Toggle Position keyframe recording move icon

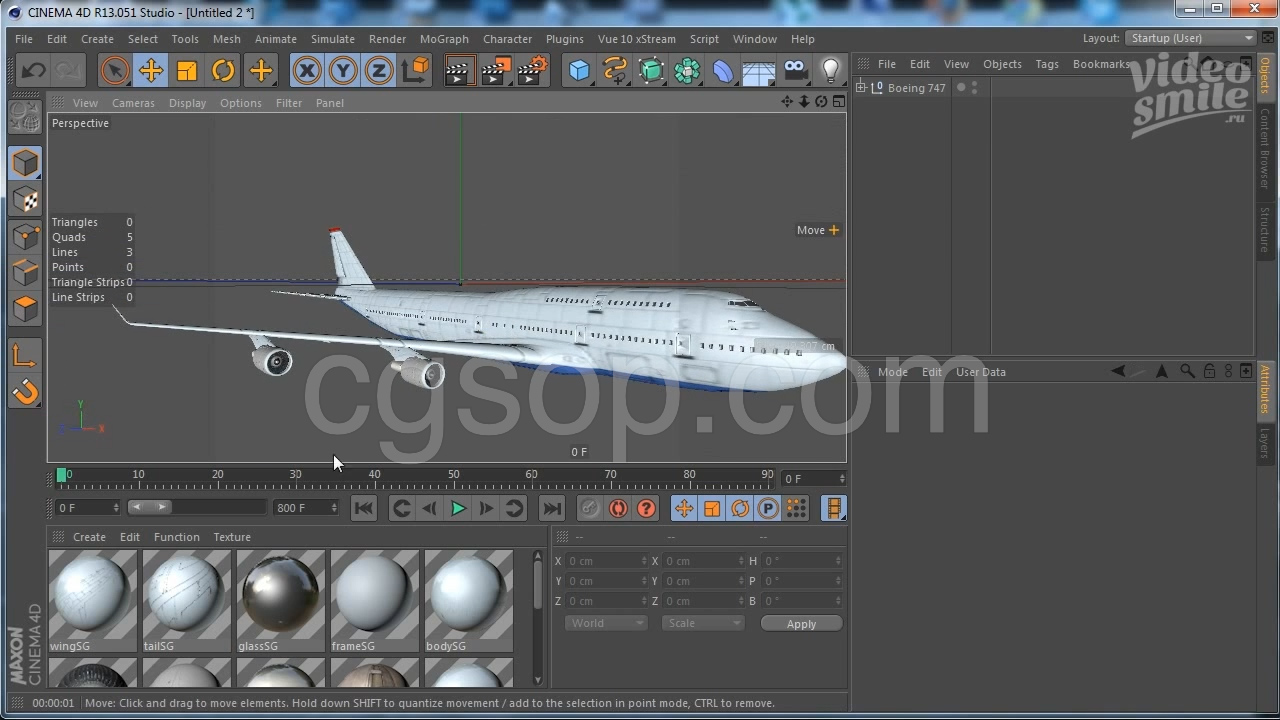(684, 508)
